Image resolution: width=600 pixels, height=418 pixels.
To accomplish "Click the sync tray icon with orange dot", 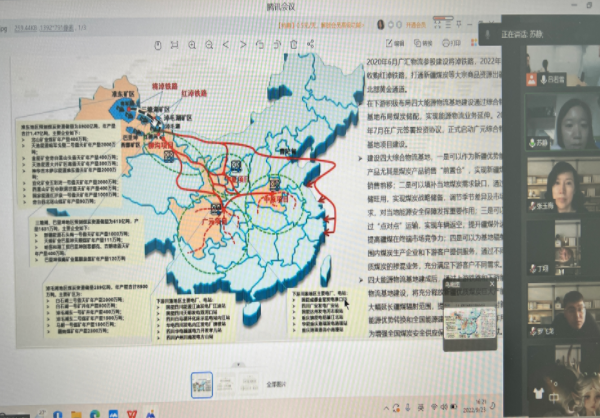I will (x=397, y=407).
